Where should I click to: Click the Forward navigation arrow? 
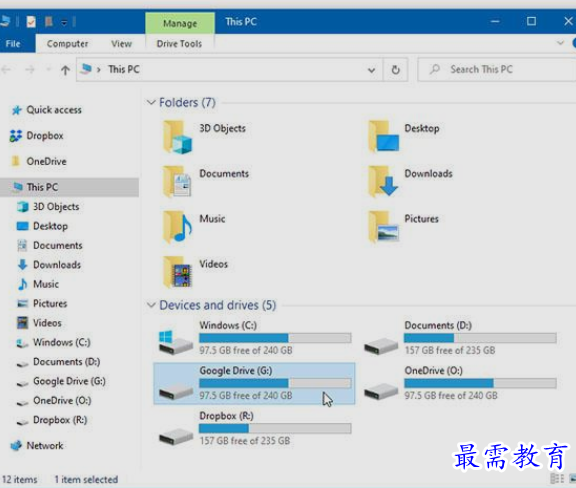pyautogui.click(x=30, y=69)
